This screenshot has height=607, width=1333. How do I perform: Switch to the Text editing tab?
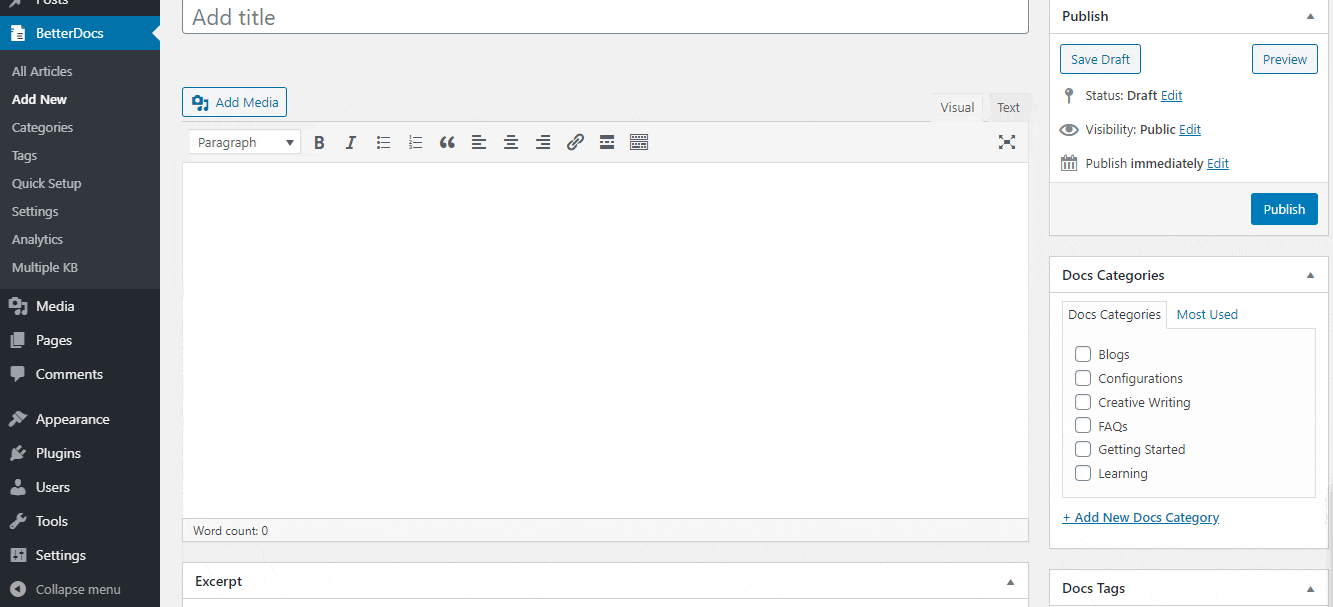[x=1008, y=107]
